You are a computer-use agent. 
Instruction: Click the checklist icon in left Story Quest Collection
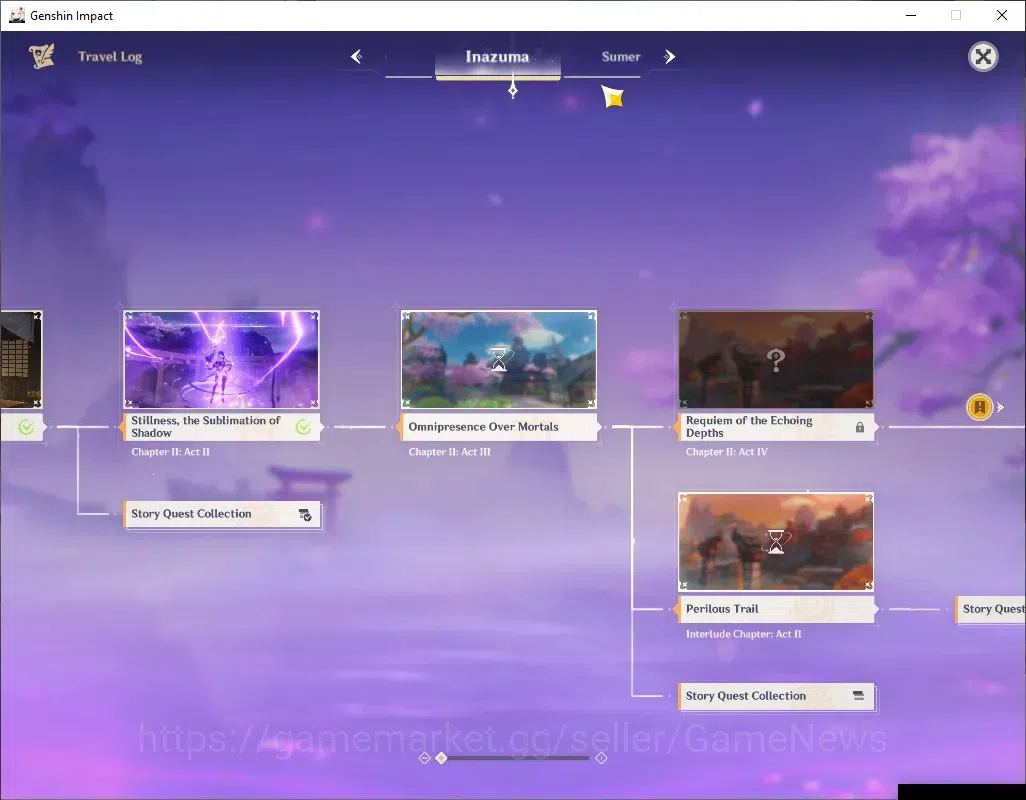[x=305, y=515]
